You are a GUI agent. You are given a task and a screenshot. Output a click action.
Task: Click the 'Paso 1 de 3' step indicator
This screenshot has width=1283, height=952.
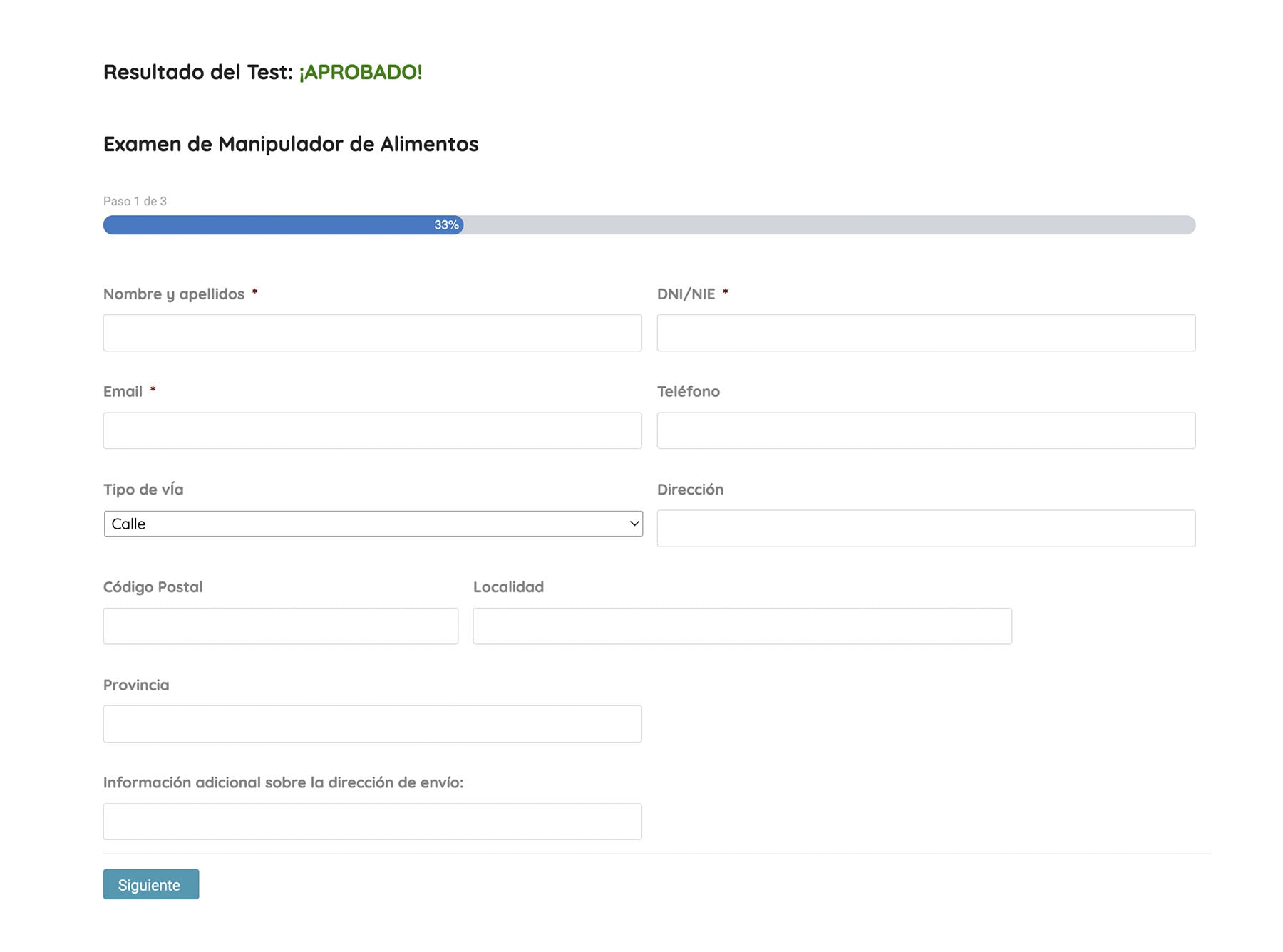pos(135,201)
